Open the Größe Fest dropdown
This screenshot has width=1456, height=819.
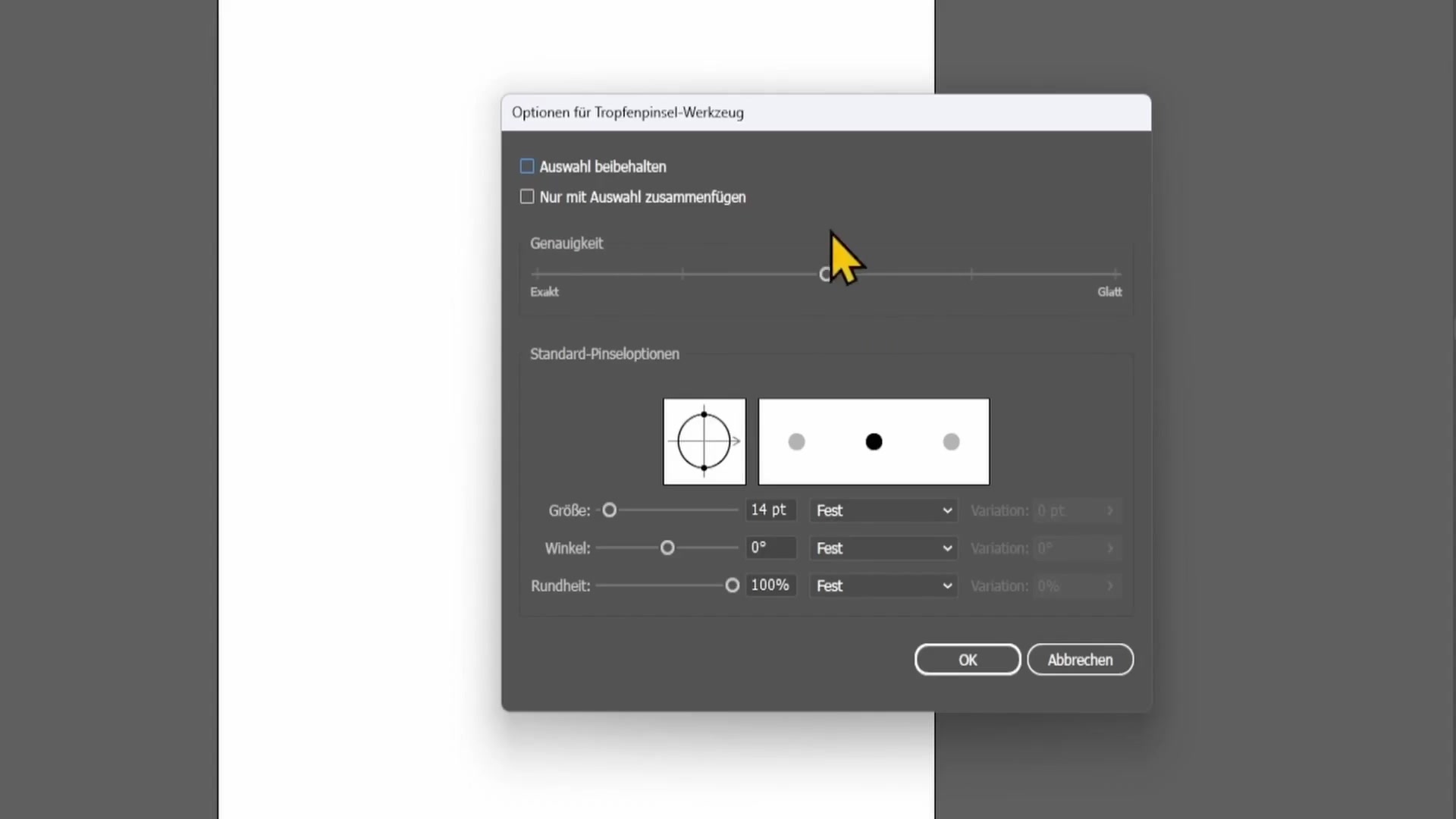[x=883, y=510]
